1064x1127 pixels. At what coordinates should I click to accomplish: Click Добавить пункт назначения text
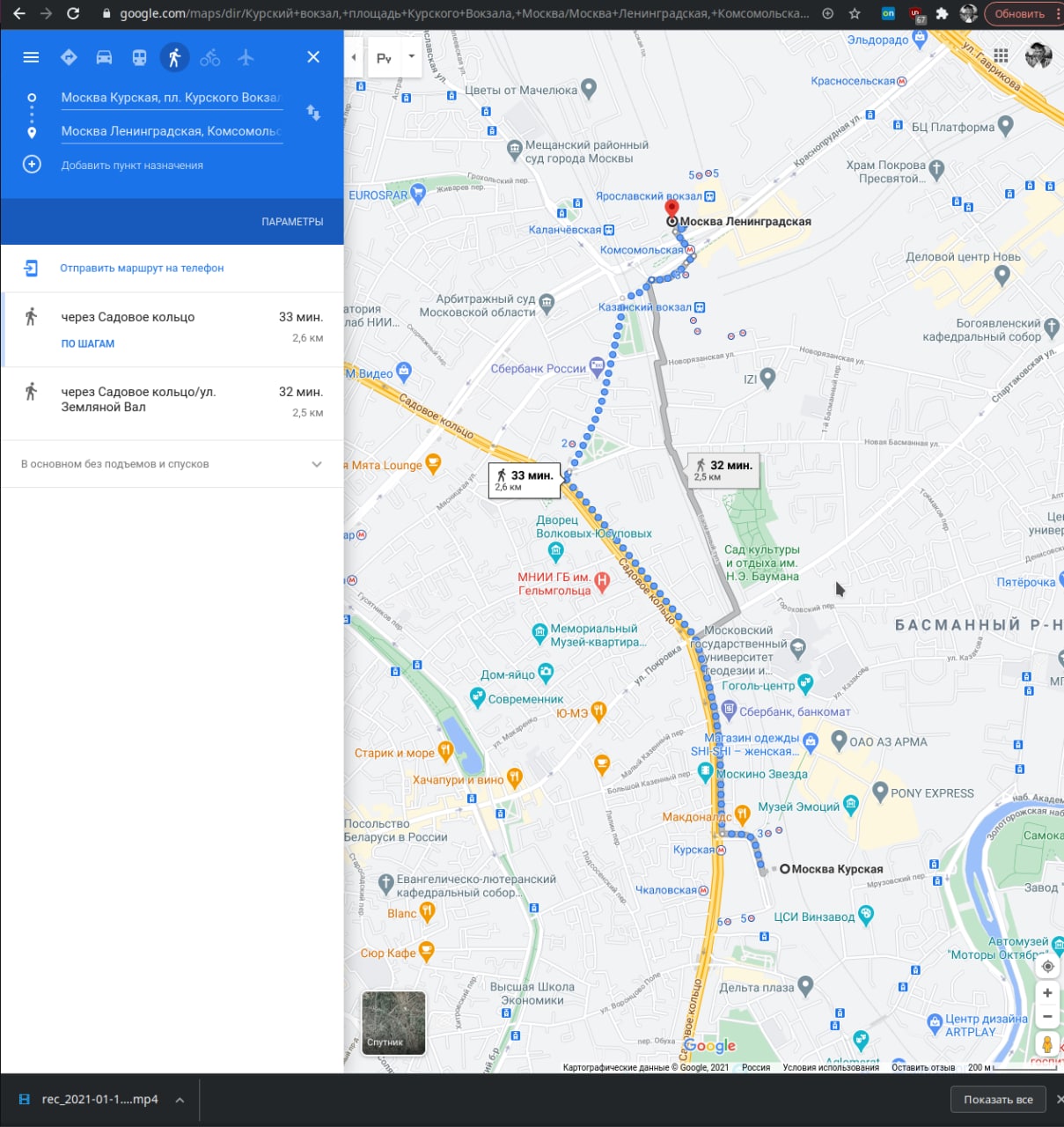coord(132,166)
